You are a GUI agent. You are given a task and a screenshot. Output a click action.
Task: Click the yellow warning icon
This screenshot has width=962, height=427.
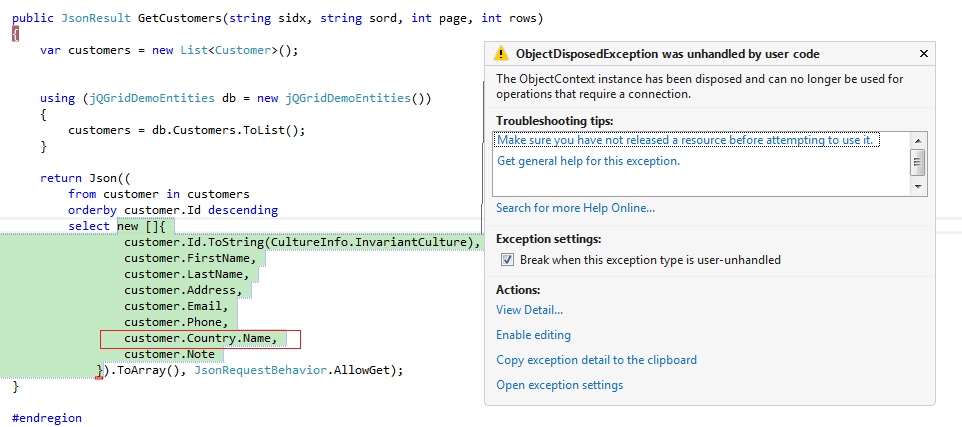coord(501,54)
